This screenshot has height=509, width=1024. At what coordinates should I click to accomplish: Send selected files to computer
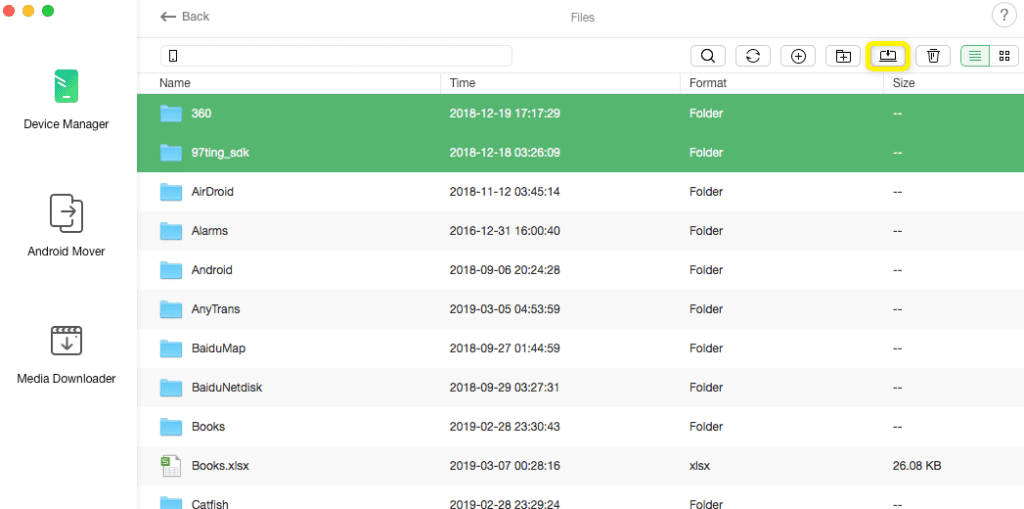[x=888, y=56]
